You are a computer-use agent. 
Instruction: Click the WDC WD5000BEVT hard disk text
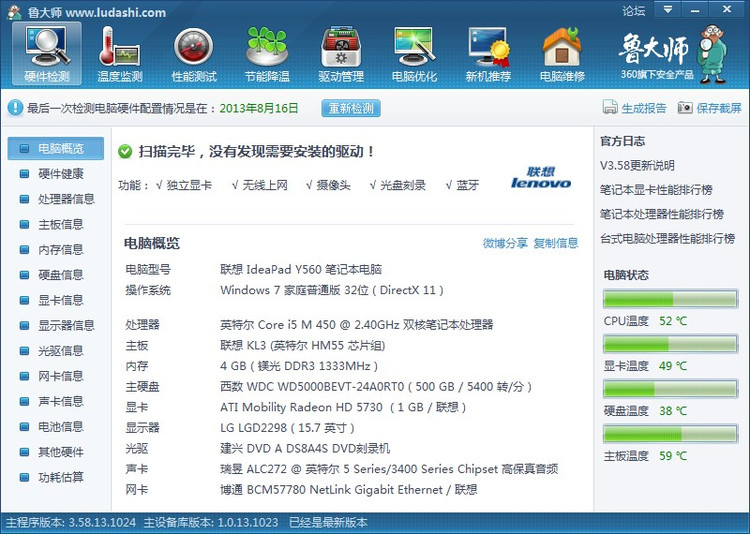pyautogui.click(x=376, y=387)
